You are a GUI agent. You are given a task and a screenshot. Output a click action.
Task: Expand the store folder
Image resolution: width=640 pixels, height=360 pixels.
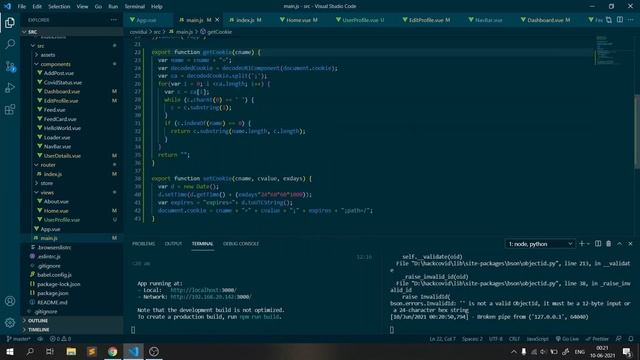pos(47,183)
